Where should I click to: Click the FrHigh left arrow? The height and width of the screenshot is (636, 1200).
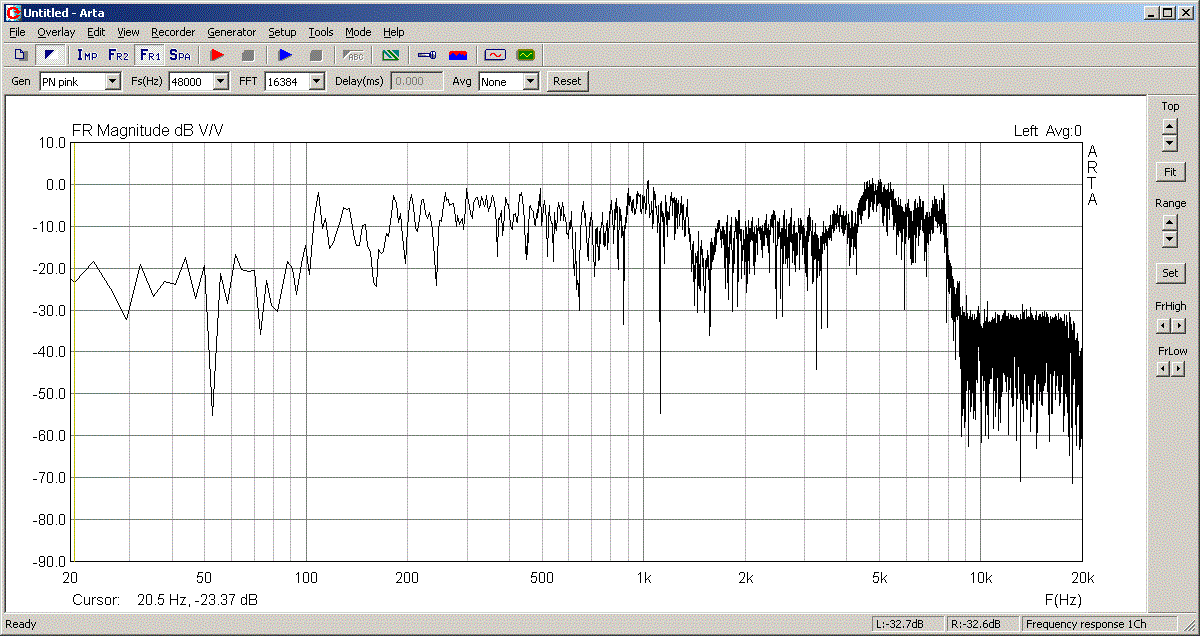[x=1163, y=325]
